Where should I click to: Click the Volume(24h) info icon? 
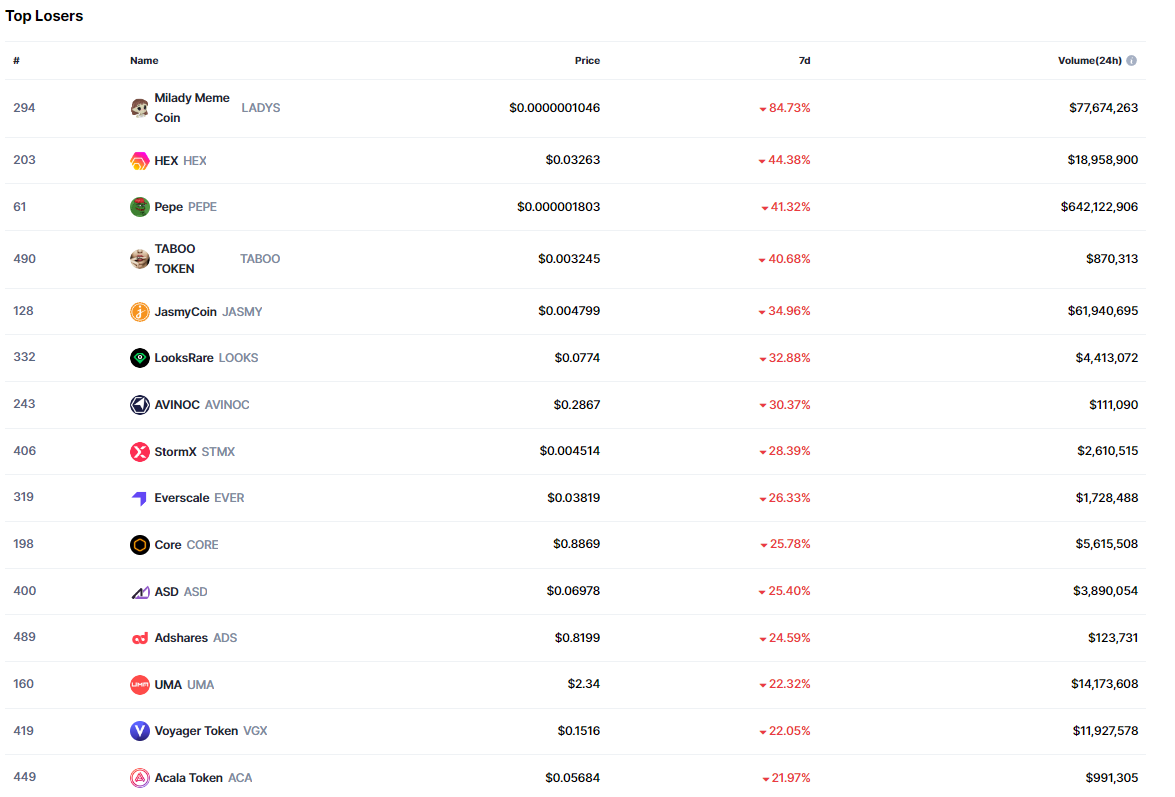[1132, 61]
